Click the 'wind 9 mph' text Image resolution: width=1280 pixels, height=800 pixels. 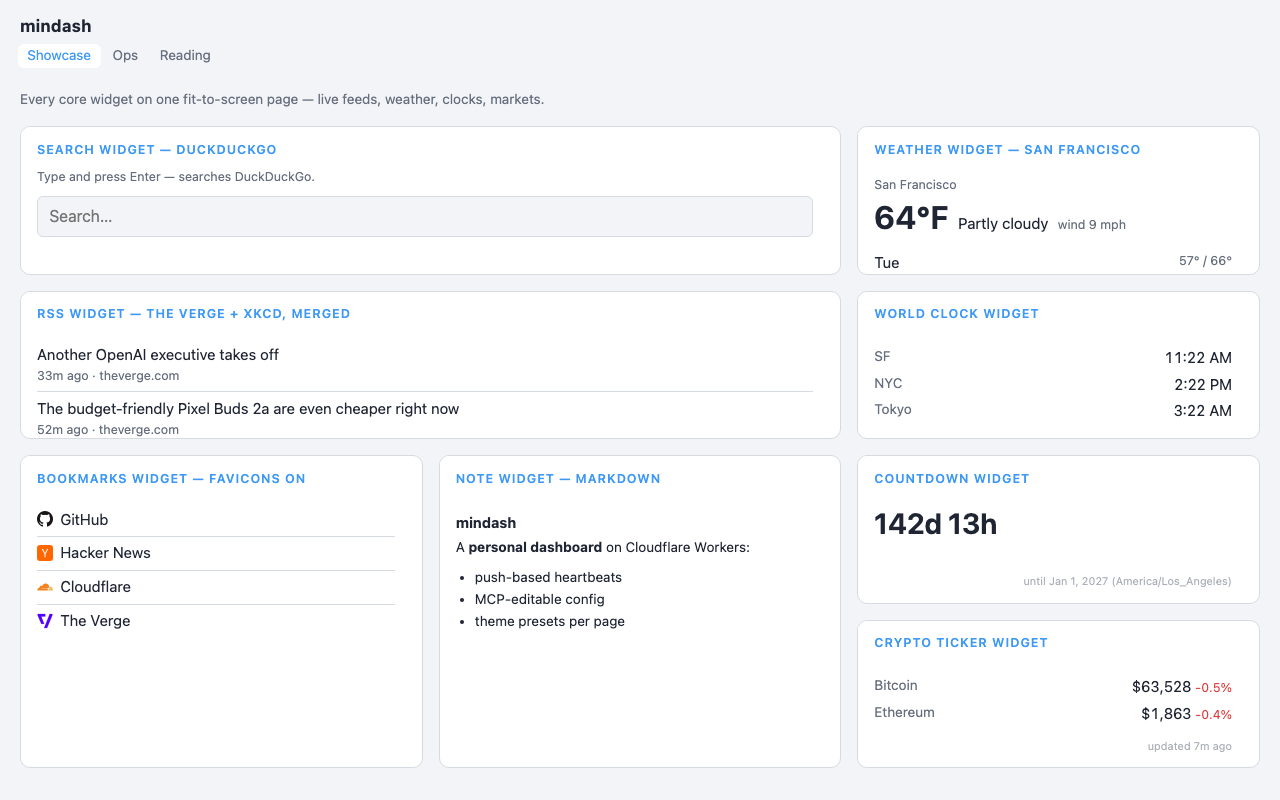(x=1092, y=225)
